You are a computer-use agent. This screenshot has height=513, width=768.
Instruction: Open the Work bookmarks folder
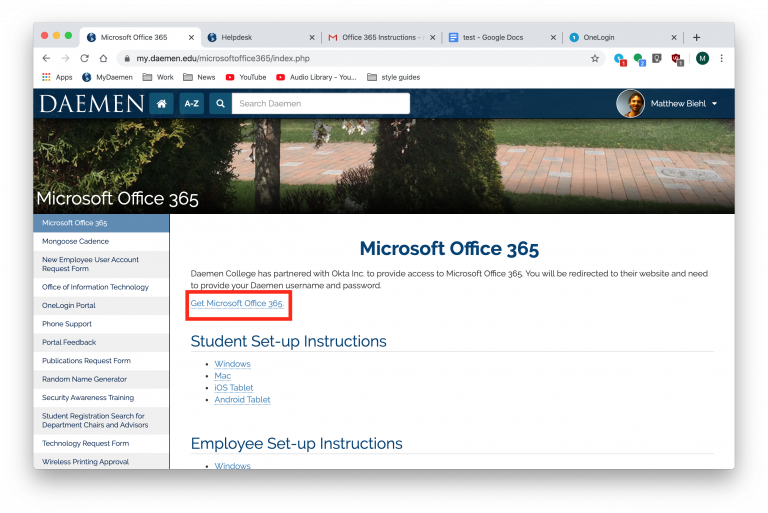(x=158, y=77)
